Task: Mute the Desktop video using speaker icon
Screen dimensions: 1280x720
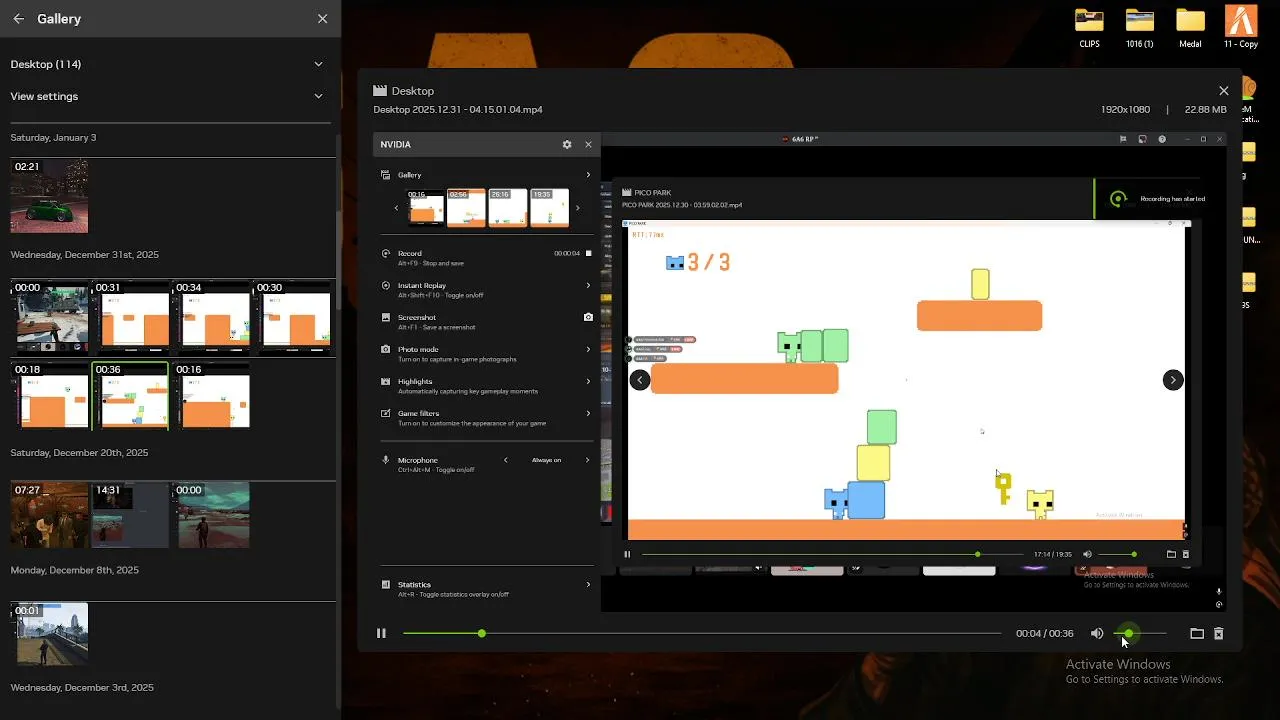Action: 1097,633
